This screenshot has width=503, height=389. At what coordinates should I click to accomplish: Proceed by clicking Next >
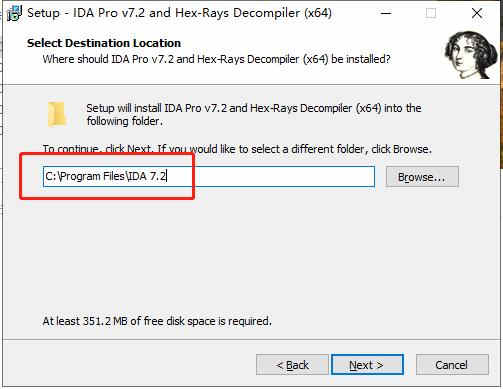tap(367, 365)
